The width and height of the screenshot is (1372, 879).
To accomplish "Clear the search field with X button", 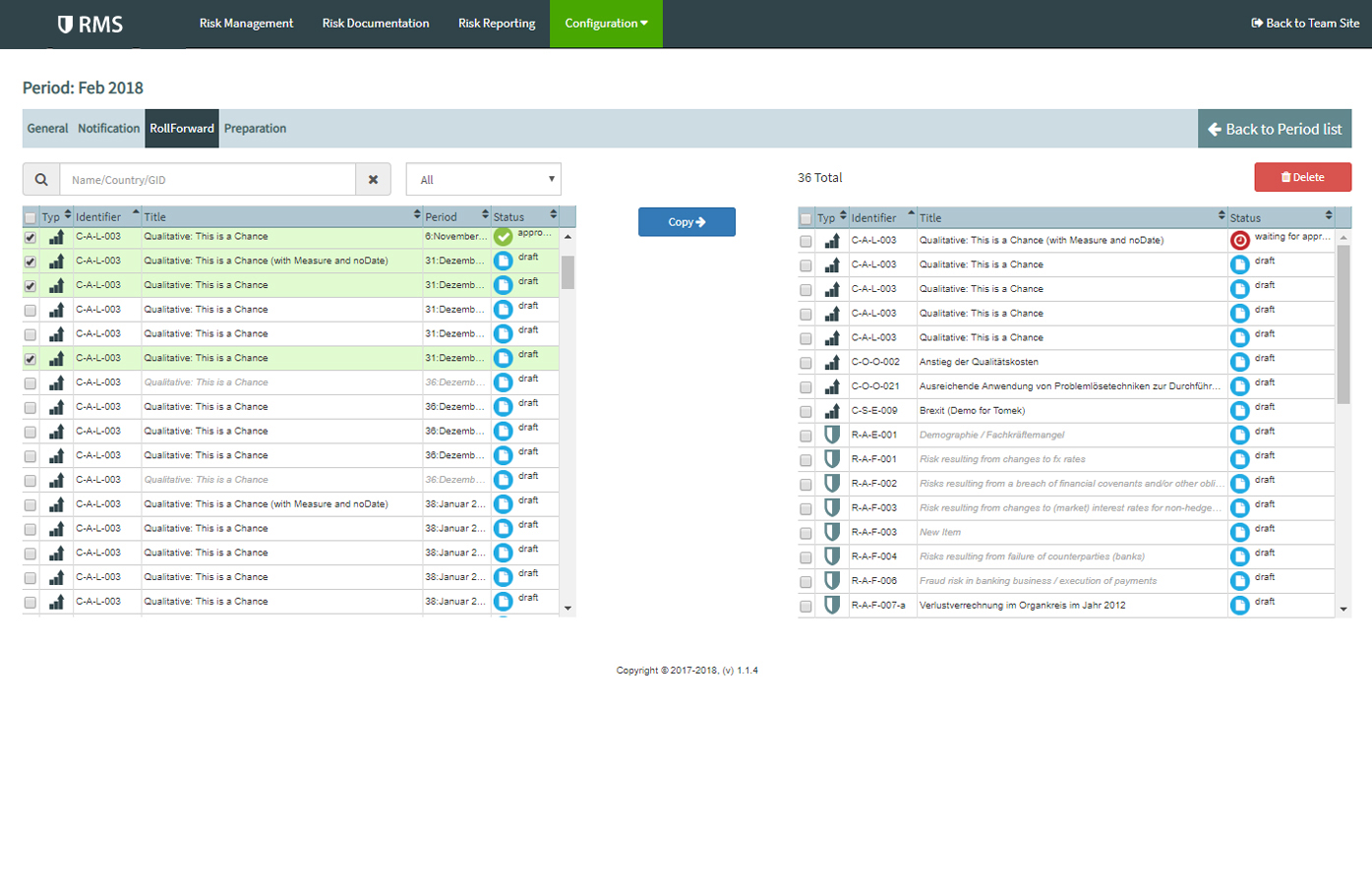I will click(x=373, y=180).
